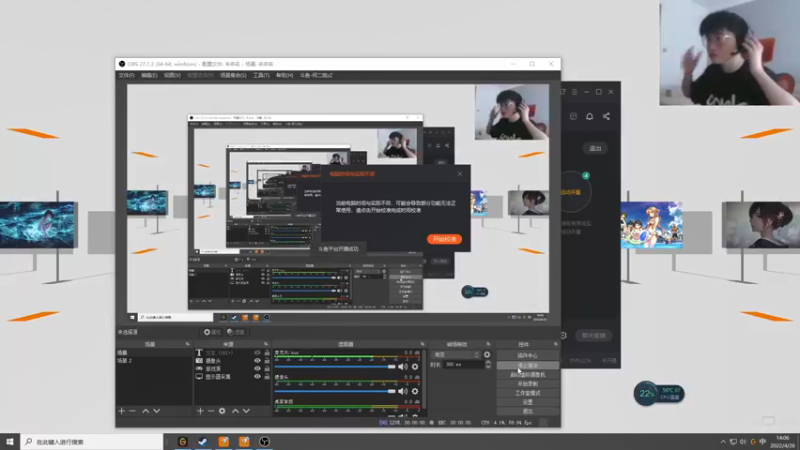The image size is (800, 450).
Task: Remove selected source with minus icon
Action: tap(211, 411)
